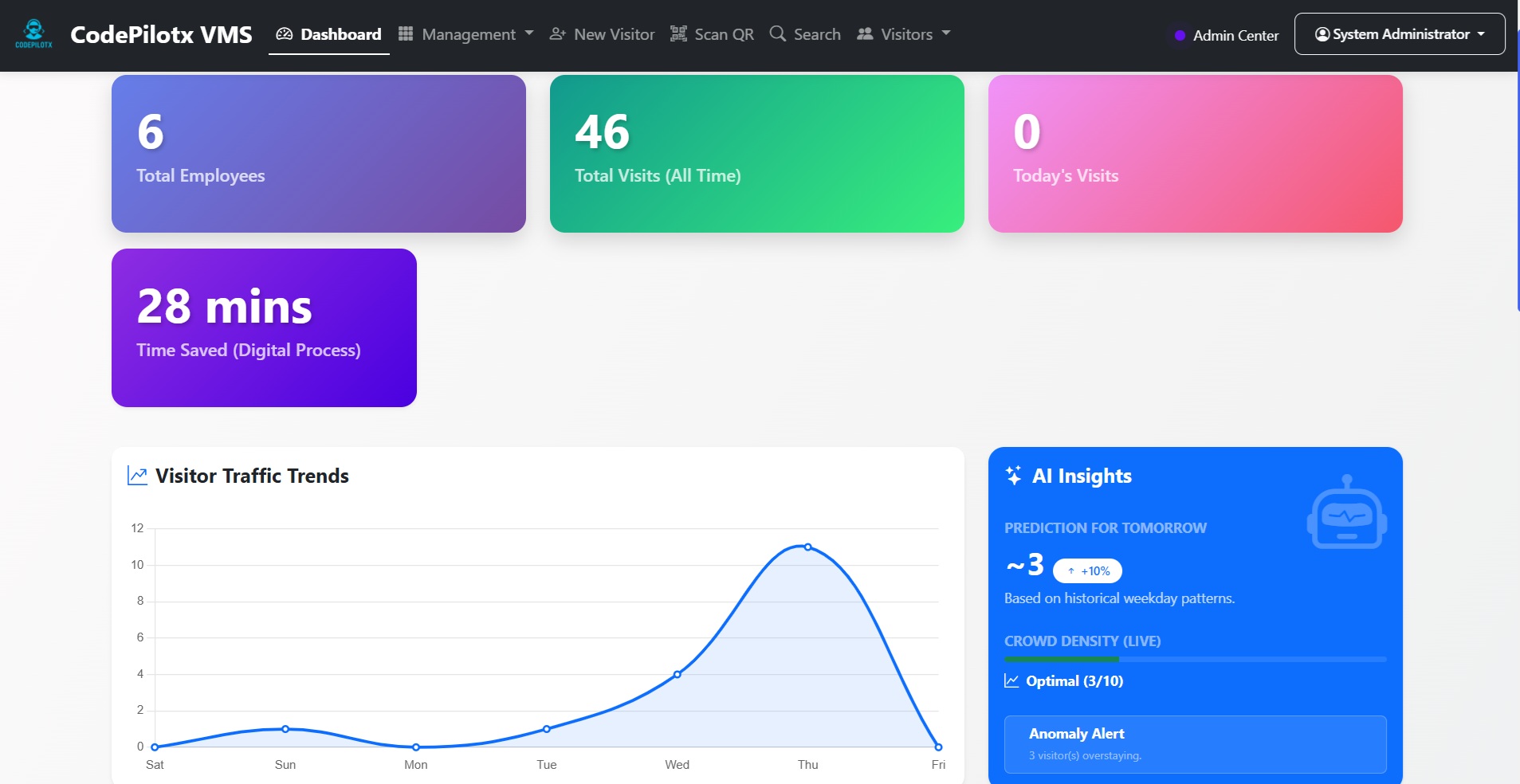The height and width of the screenshot is (784, 1520).
Task: Toggle the Admin Center status dot
Action: point(1180,35)
